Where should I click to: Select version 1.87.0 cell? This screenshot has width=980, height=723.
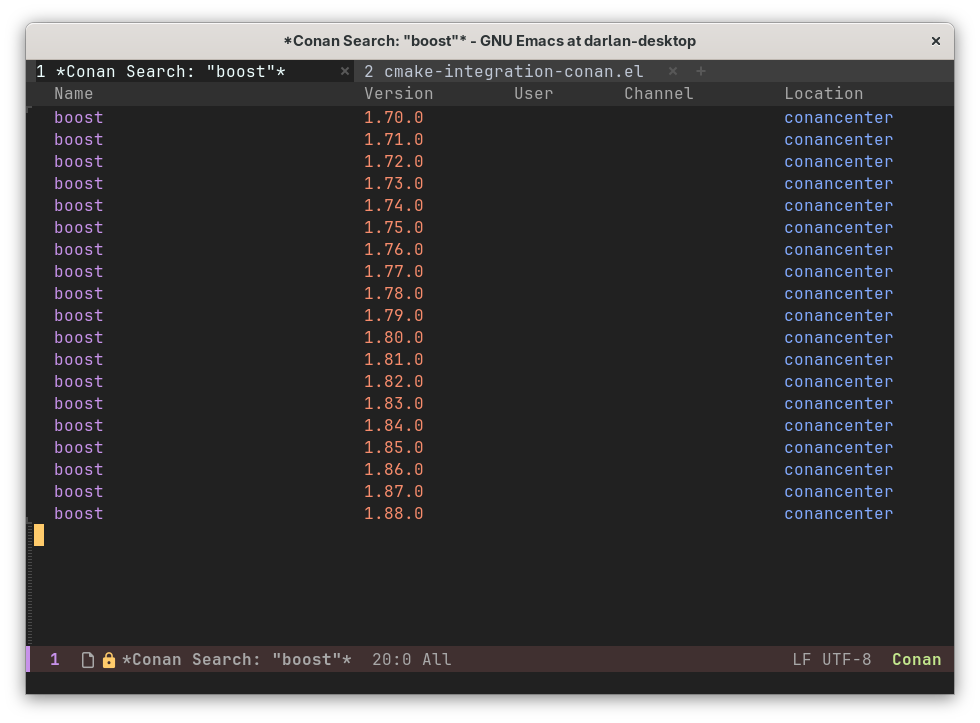point(394,491)
